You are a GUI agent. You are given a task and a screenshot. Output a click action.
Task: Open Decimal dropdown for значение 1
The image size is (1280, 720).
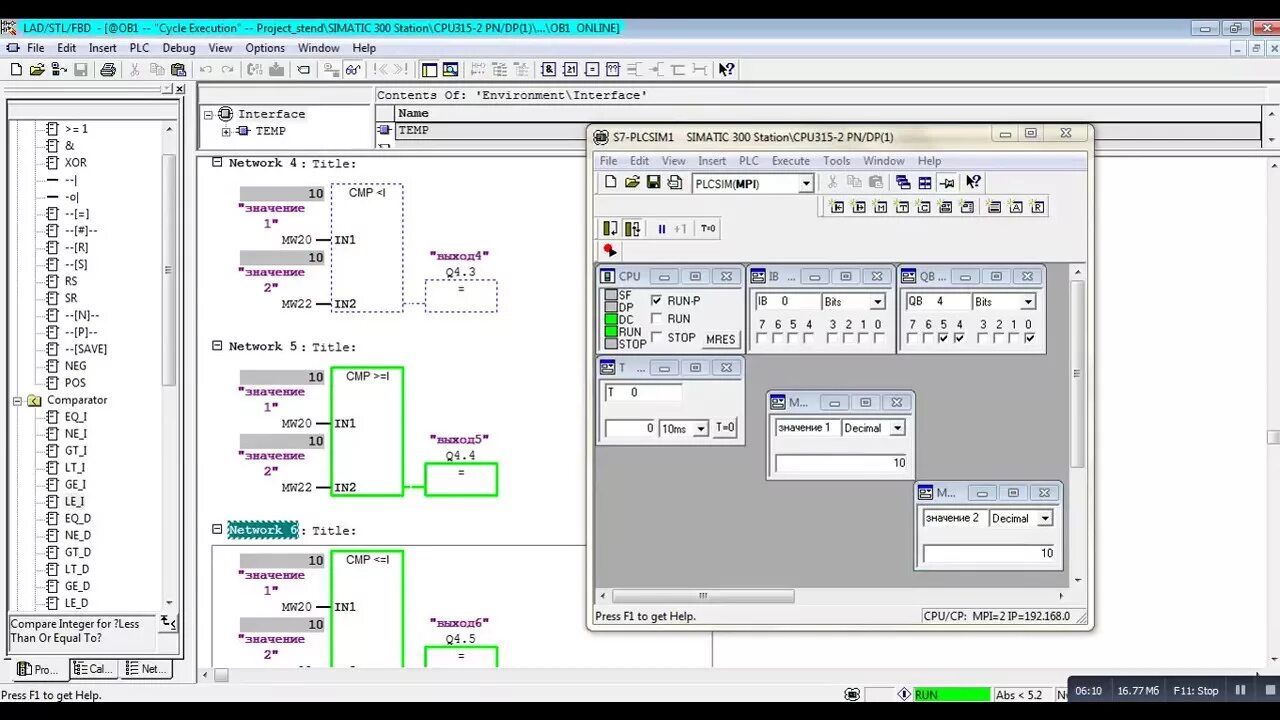tap(897, 428)
